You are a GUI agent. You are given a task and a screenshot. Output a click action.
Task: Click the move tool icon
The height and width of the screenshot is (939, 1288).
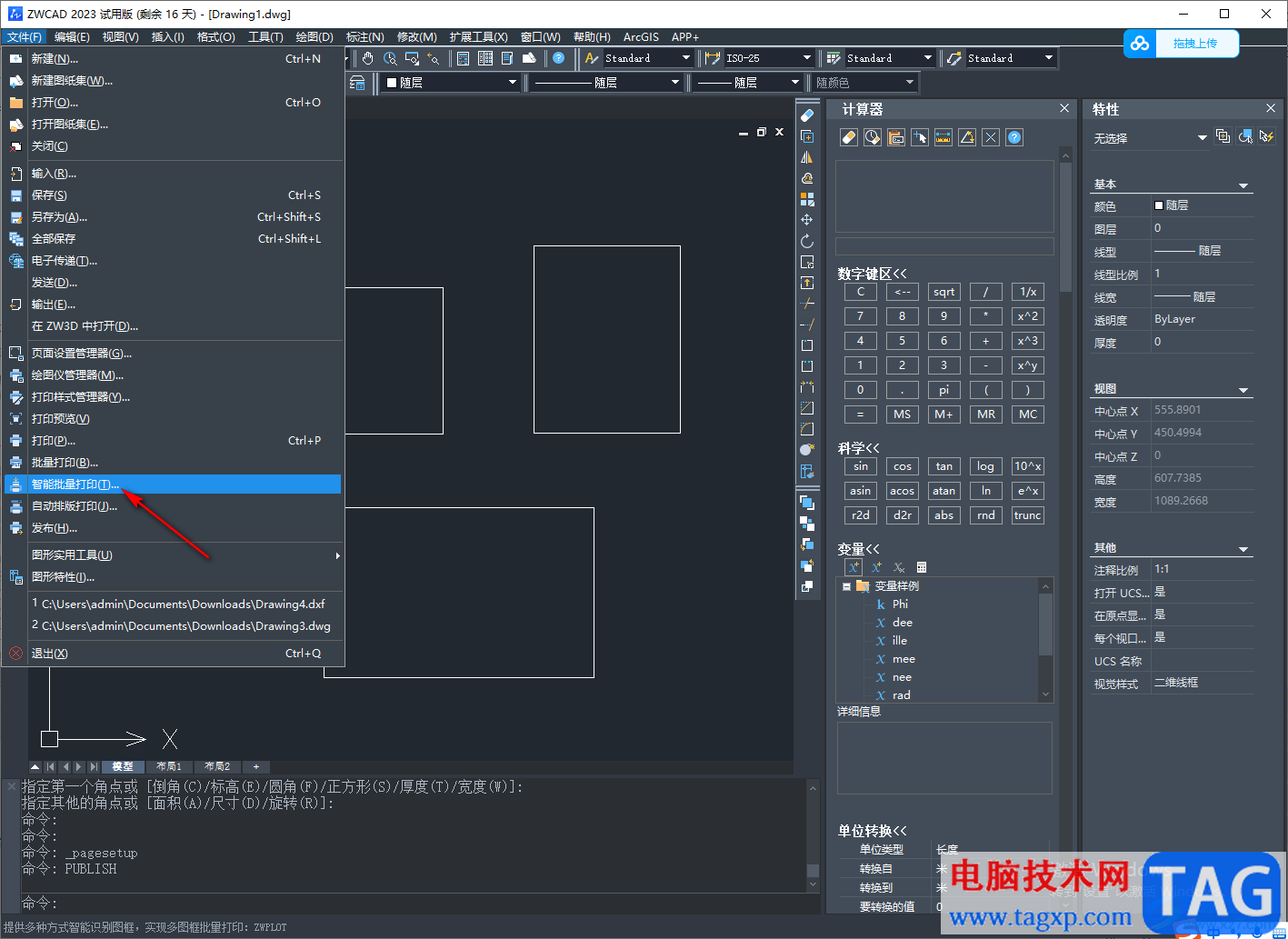coord(807,220)
